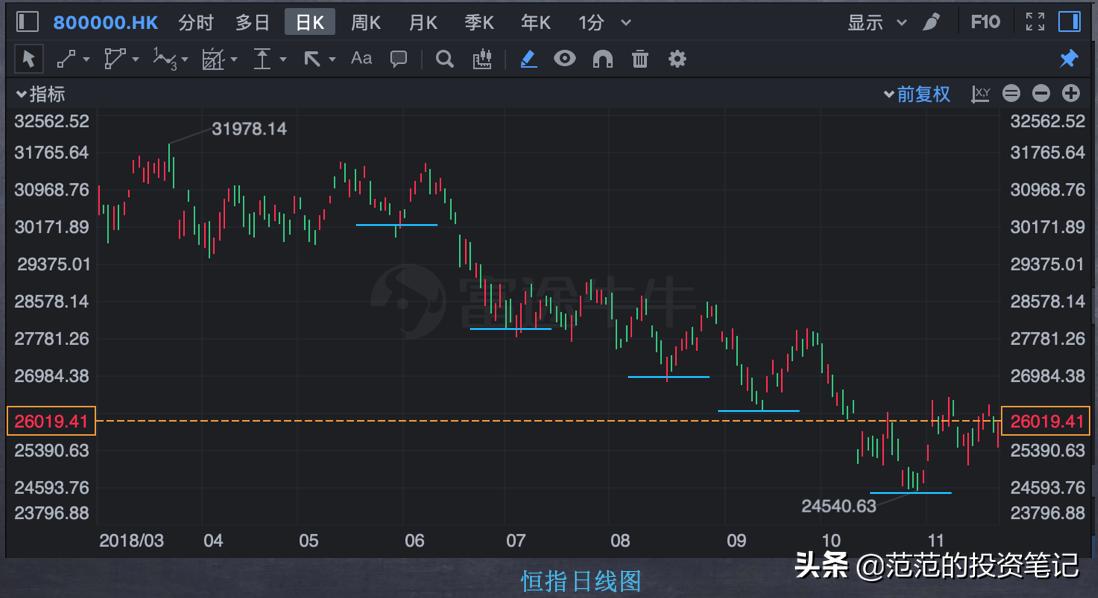
Task: Toggle visibility of drawings with eye icon
Action: coord(564,59)
